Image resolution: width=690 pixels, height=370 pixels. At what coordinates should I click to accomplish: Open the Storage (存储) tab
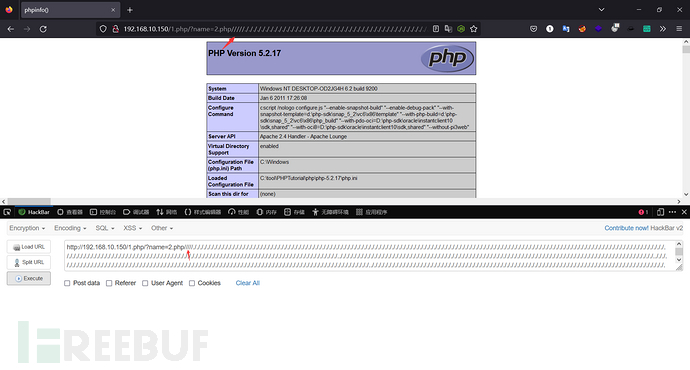click(x=294, y=212)
